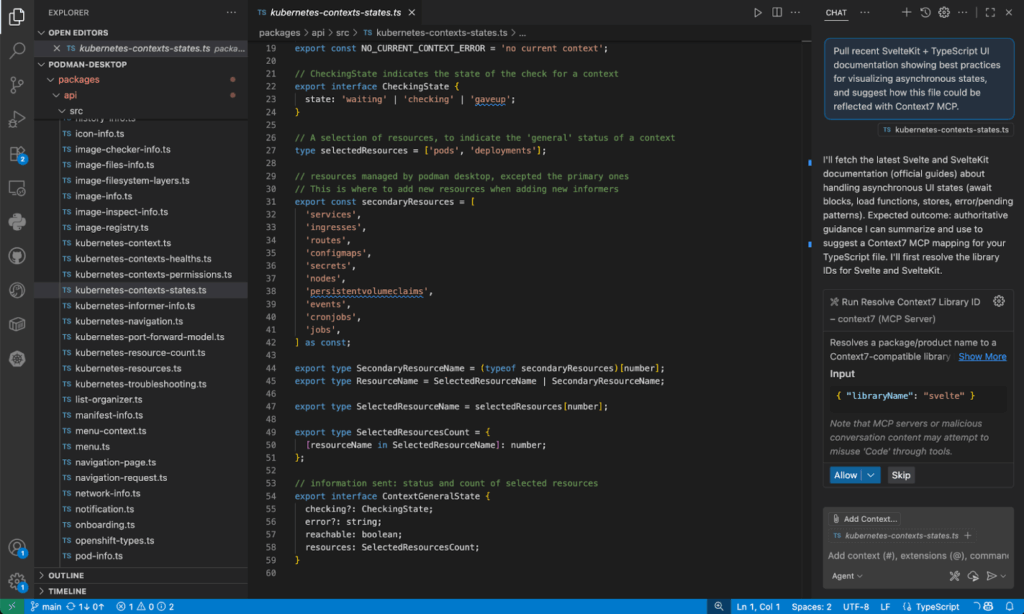Expand the Timeline section
This screenshot has width=1024, height=614.
tap(67, 591)
